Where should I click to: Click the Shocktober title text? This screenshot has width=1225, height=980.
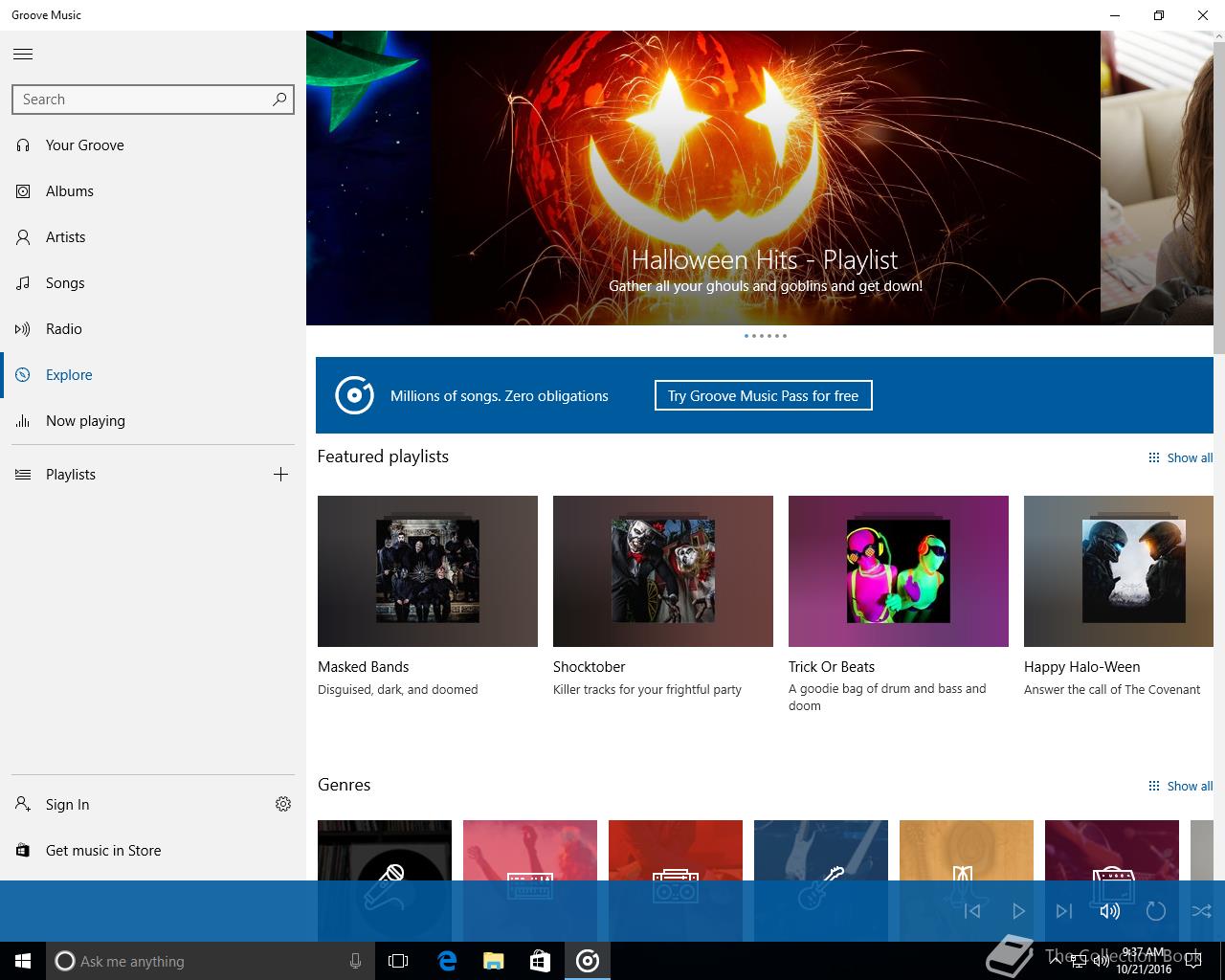(x=590, y=667)
